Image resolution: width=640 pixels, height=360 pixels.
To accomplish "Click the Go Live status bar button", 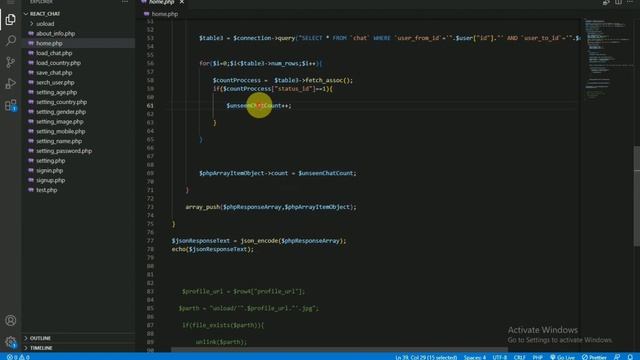I will tap(562, 357).
